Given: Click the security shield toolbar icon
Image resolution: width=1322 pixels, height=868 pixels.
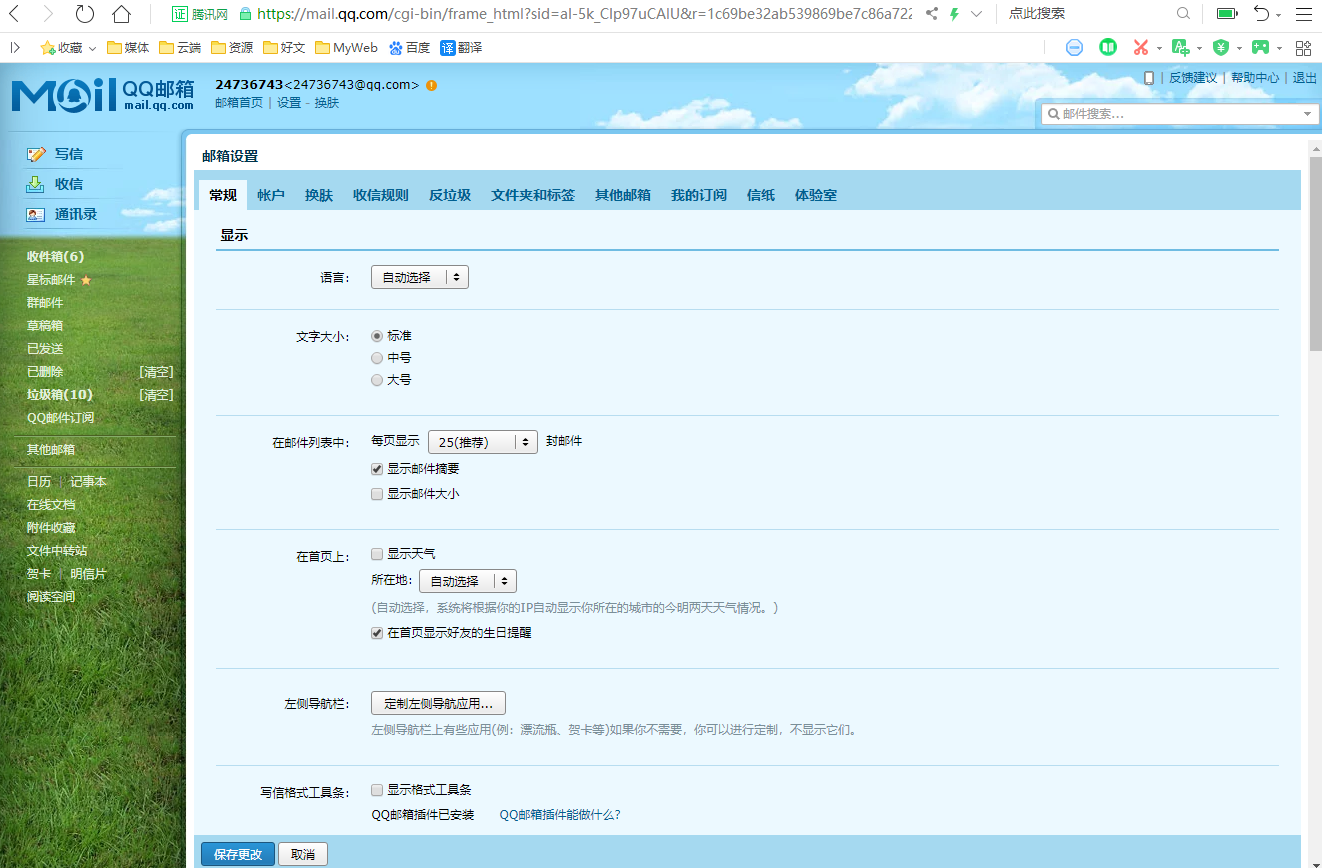Looking at the screenshot, I should (1222, 47).
